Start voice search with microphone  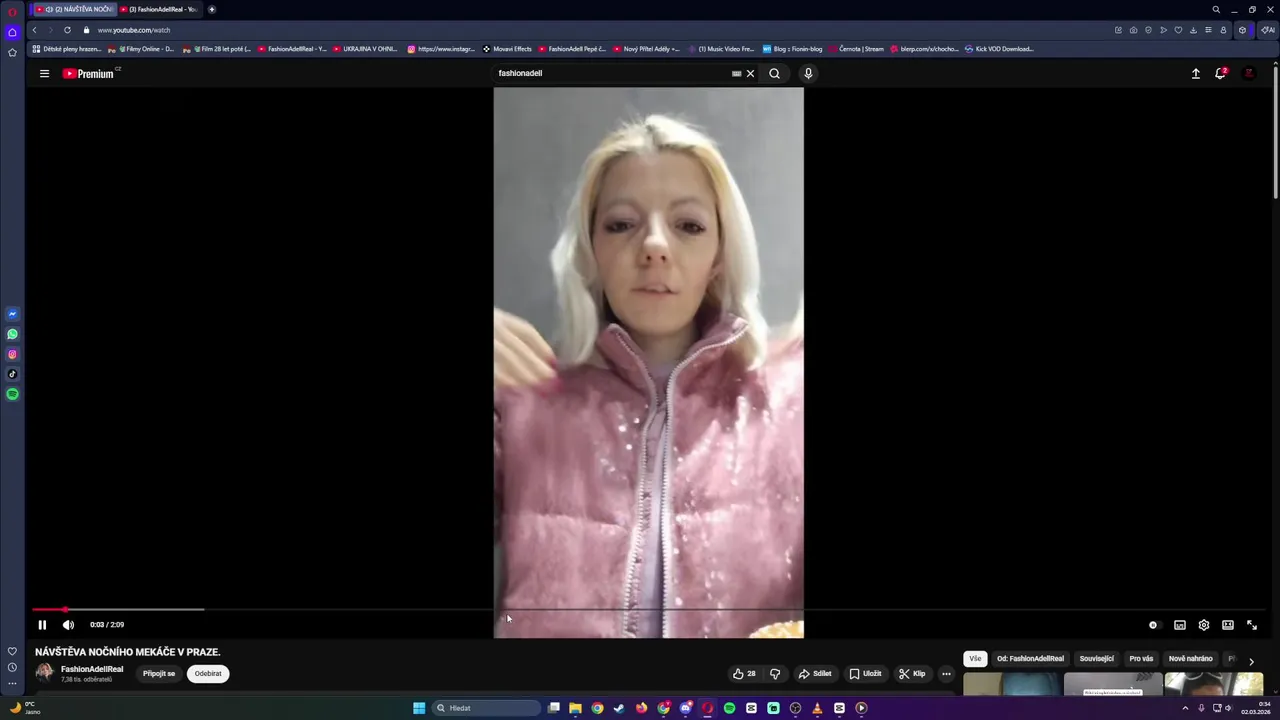tap(808, 73)
